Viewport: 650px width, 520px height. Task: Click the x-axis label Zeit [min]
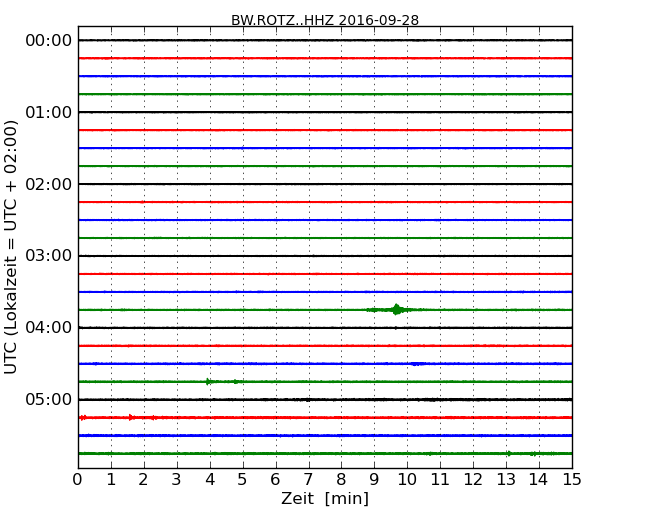click(x=325, y=498)
